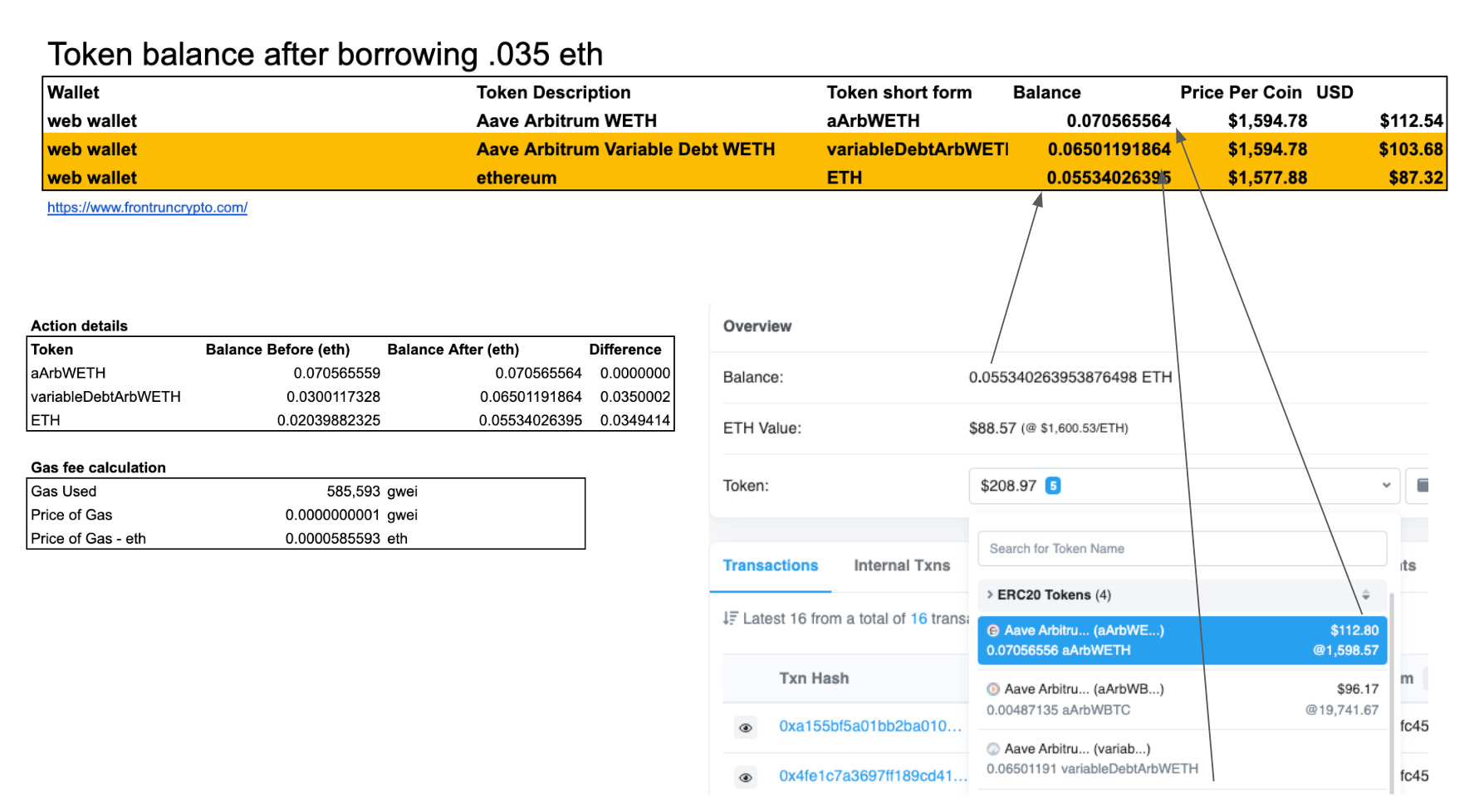The width and height of the screenshot is (1474, 812).
Task: Switch to the Internal Txns tab
Action: [901, 565]
